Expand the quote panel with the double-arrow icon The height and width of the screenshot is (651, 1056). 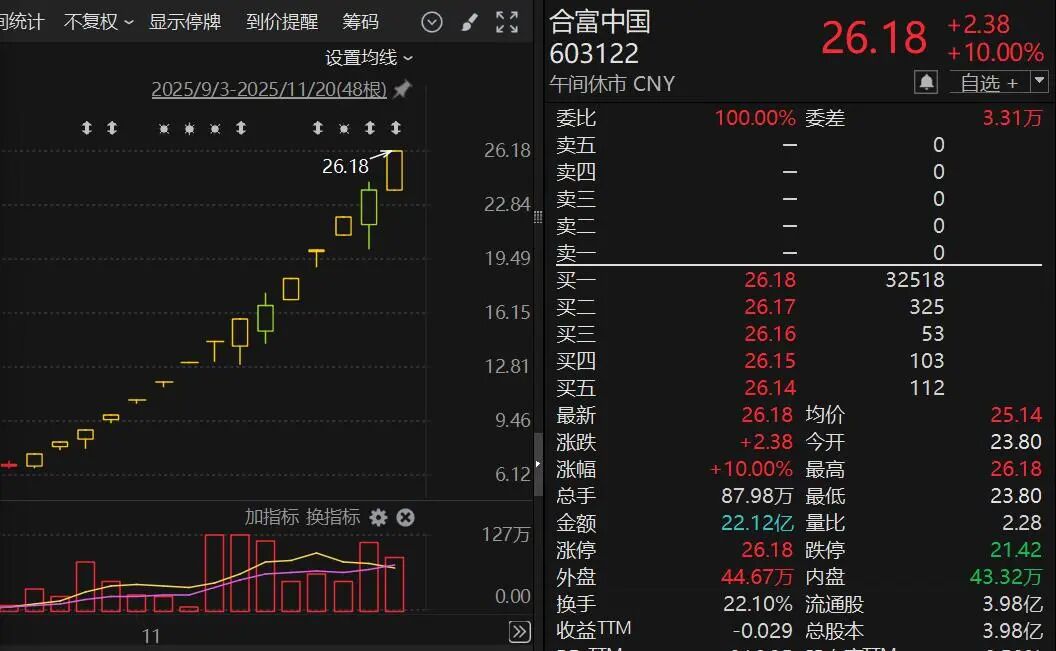(519, 632)
